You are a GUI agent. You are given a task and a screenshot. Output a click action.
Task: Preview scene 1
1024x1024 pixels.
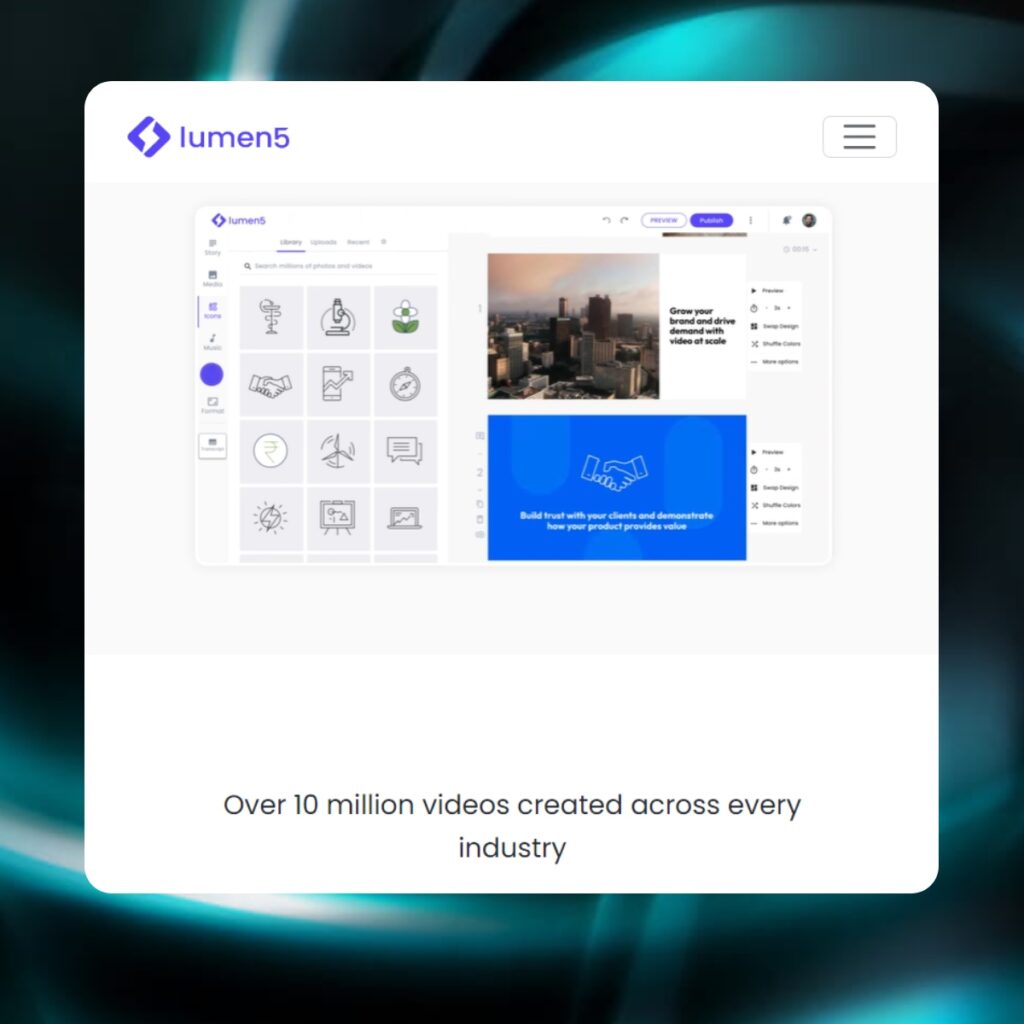click(767, 291)
